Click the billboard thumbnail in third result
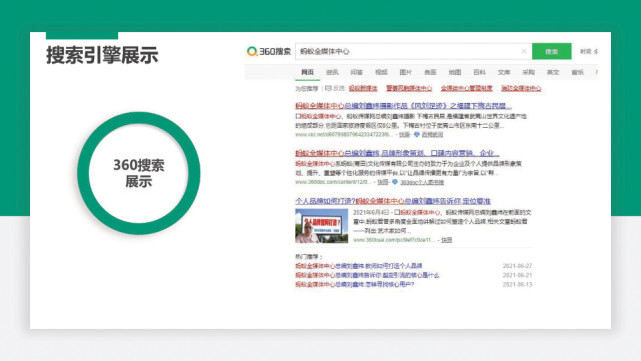This screenshot has height=361, width=641. click(322, 226)
